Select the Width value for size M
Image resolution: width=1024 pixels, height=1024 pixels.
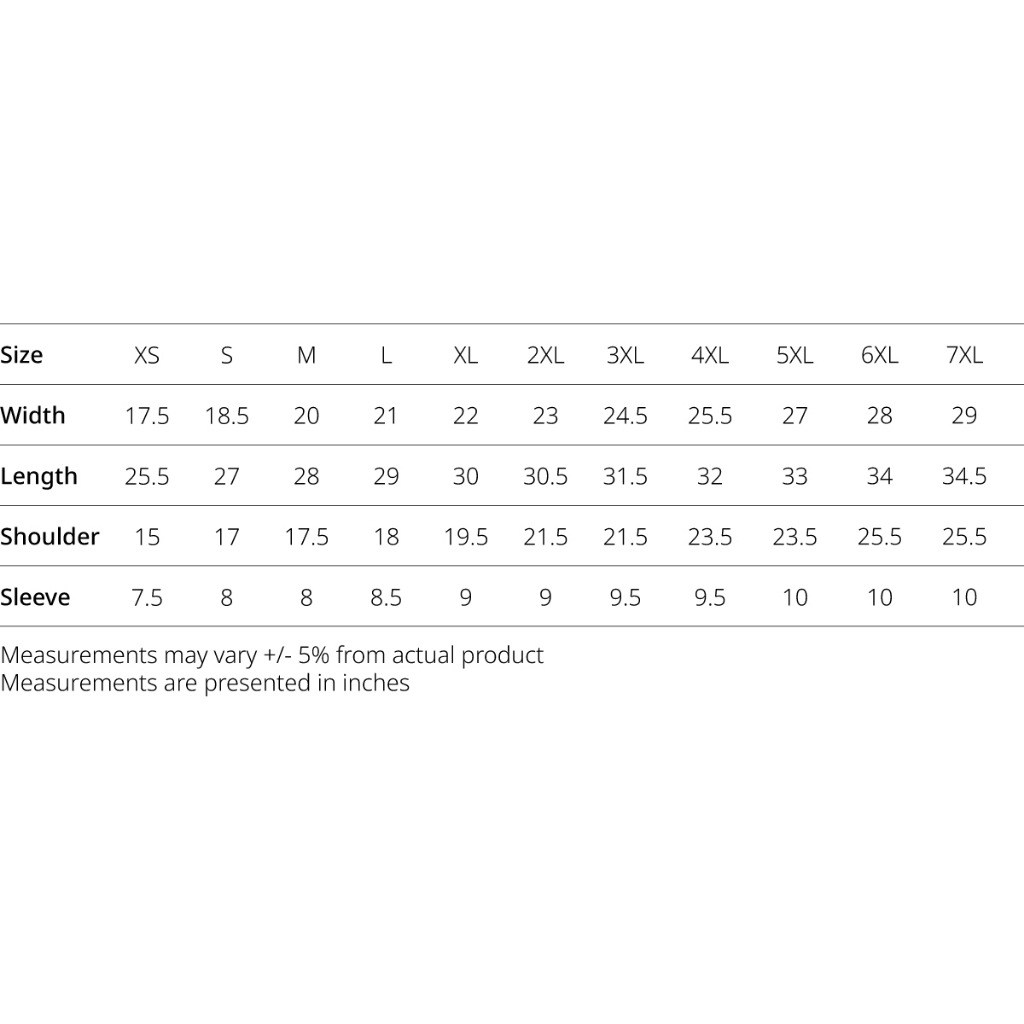pos(306,415)
